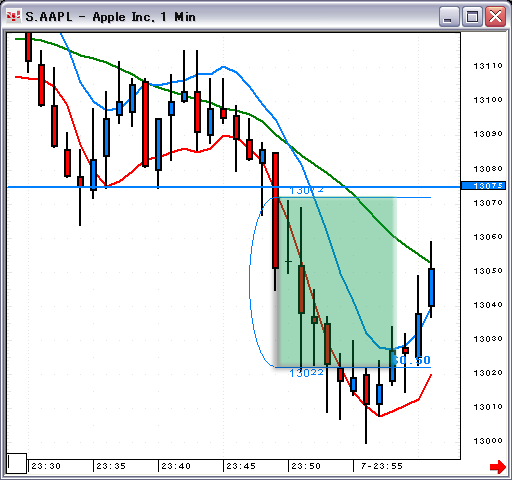Viewport: 512px width, 480px height.
Task: Click the 13050 price axis label
Action: [488, 271]
